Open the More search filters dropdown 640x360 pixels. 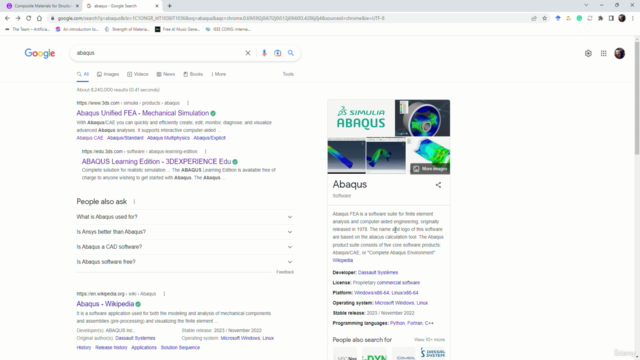(219, 74)
